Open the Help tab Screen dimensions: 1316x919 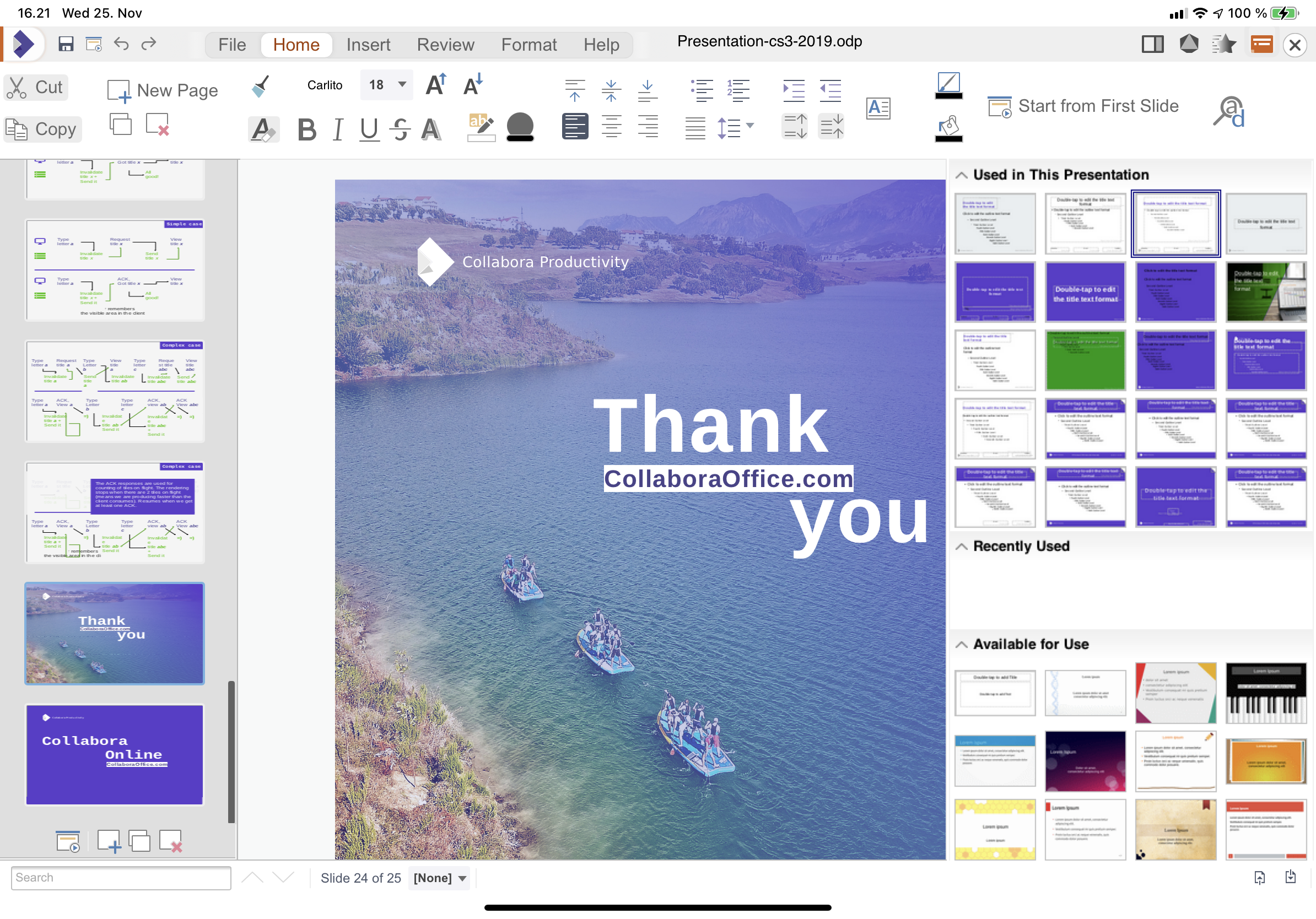601,45
